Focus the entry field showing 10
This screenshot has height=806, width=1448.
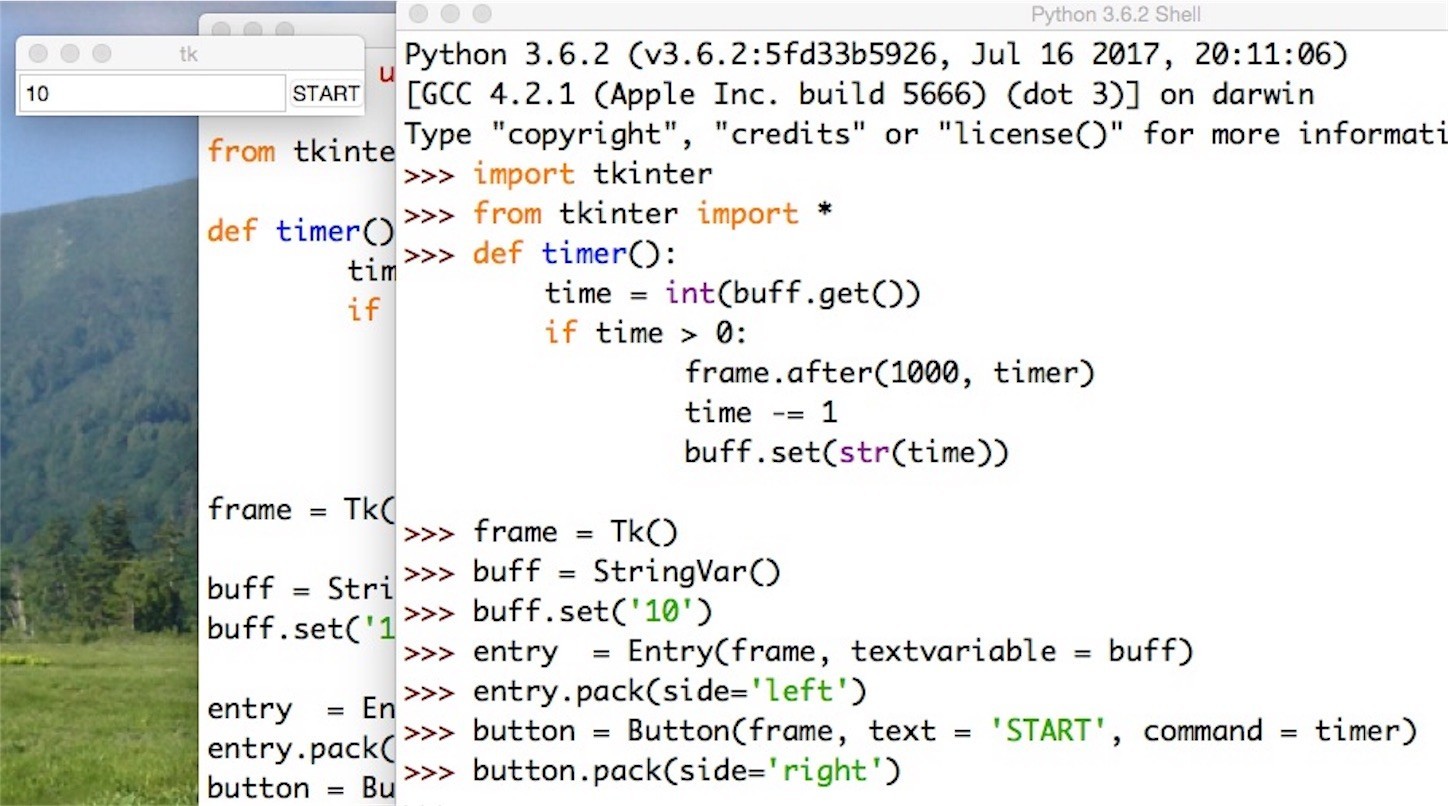click(152, 94)
